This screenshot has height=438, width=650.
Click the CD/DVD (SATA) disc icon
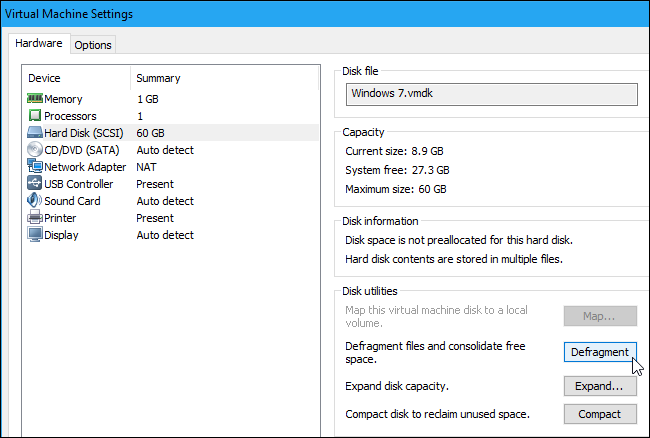35,150
